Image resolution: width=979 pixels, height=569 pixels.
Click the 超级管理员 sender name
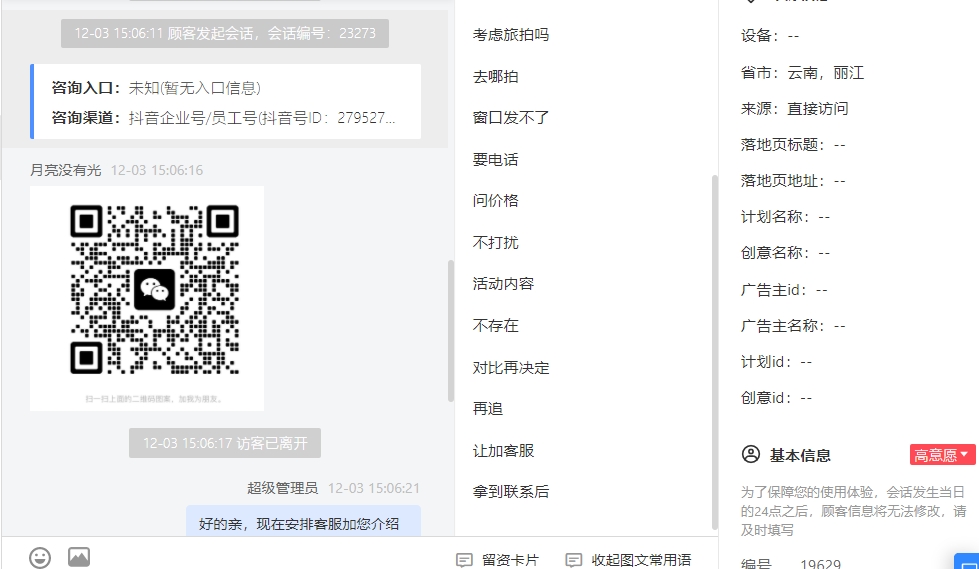(x=282, y=488)
